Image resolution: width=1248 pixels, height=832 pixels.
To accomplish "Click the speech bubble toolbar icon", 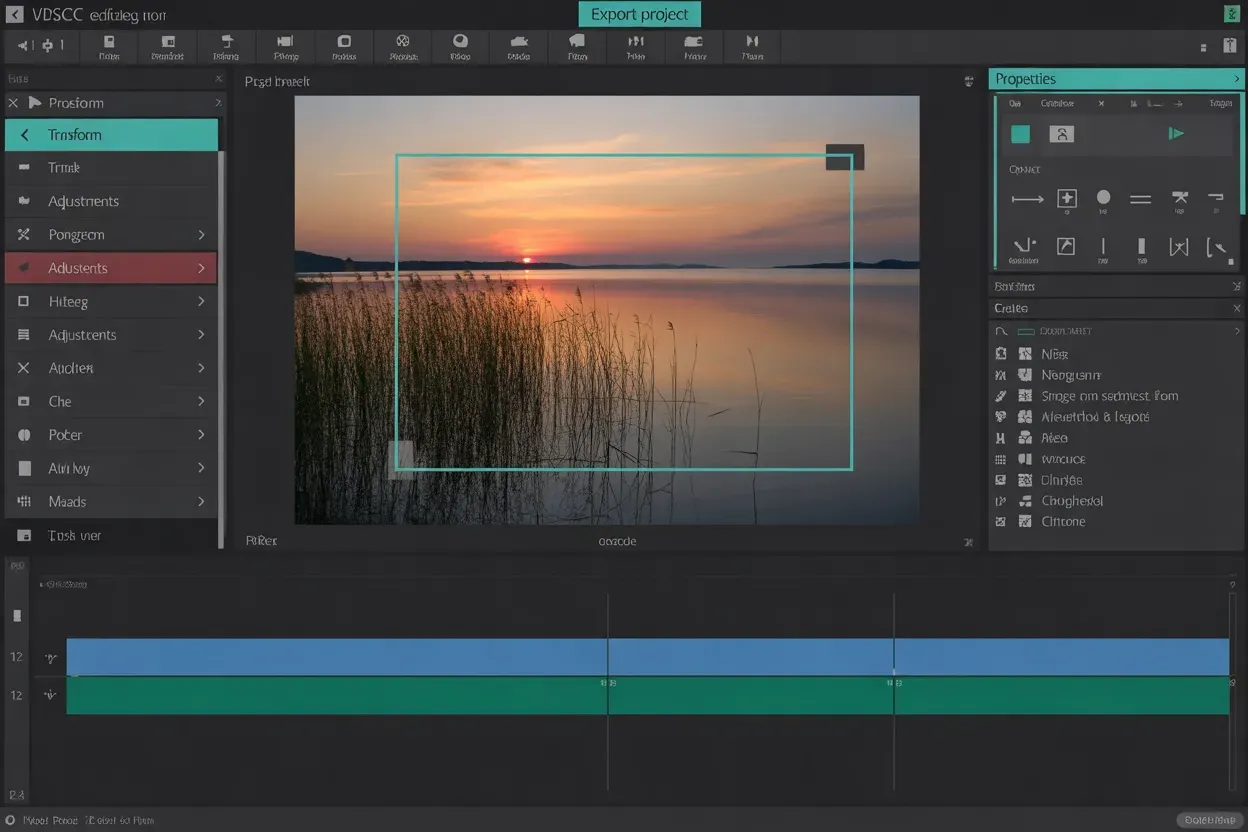I will 577,42.
